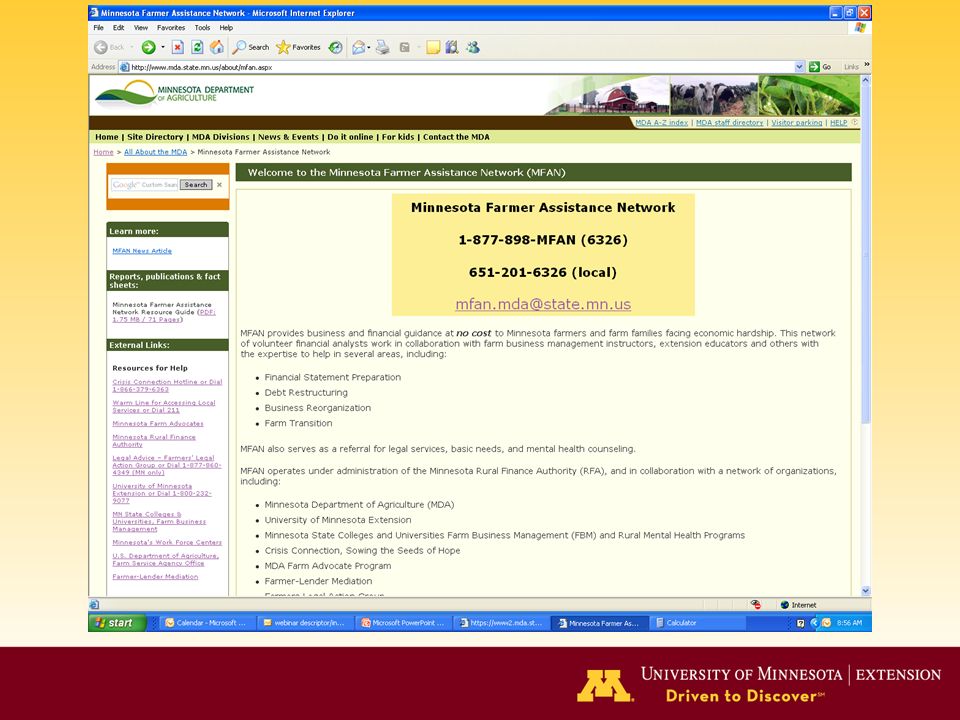Select News & Events in navigation bar
960x720 pixels.
coord(288,137)
